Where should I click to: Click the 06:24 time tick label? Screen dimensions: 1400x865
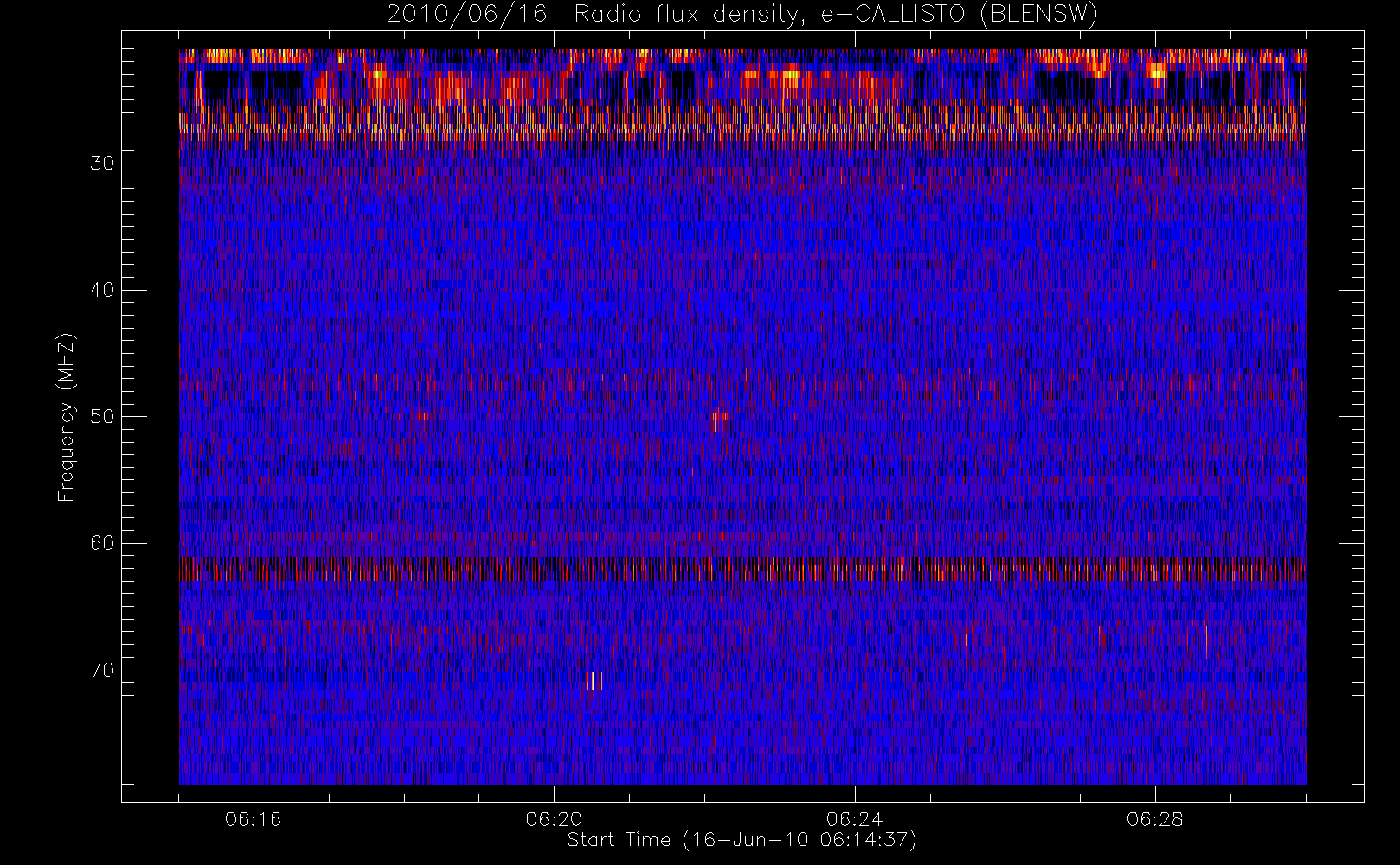855,819
